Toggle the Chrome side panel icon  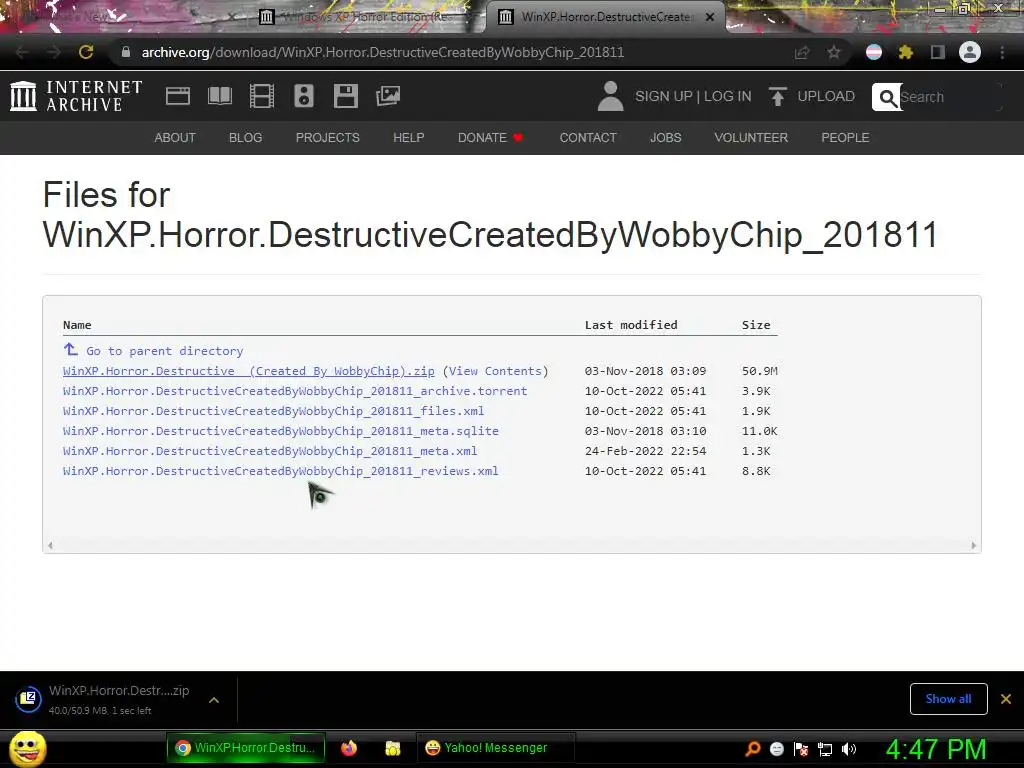[938, 52]
